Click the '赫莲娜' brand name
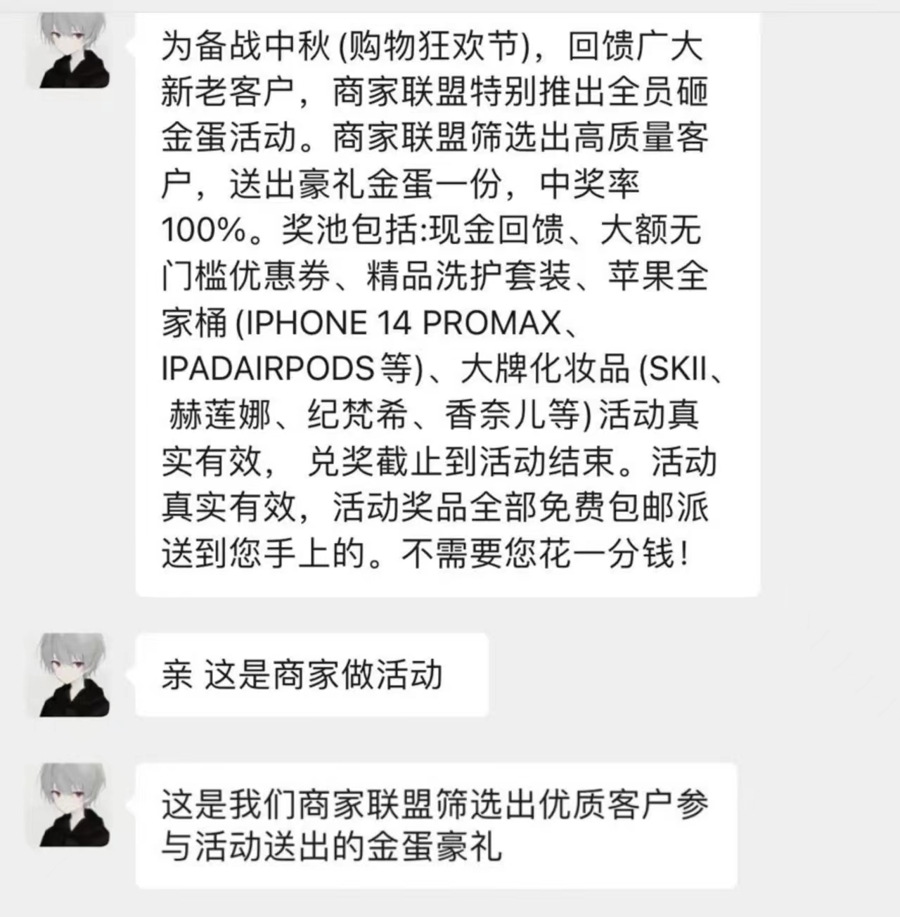The height and width of the screenshot is (917, 900). (219, 415)
